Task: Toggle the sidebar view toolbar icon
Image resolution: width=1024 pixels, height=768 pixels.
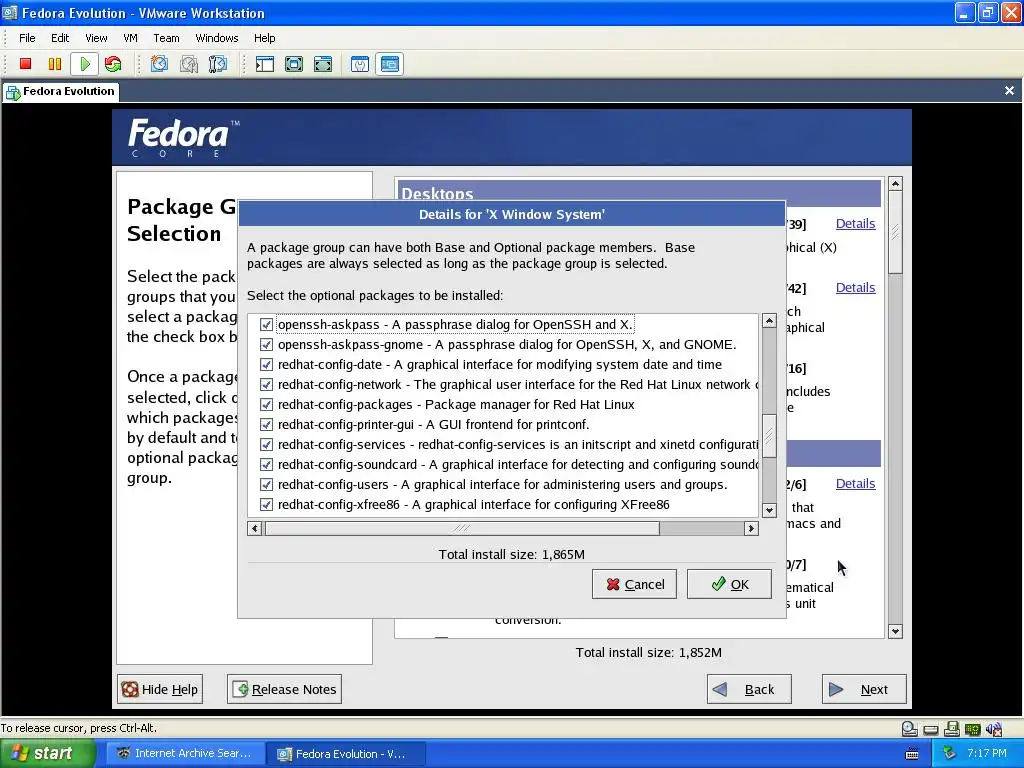Action: [264, 64]
